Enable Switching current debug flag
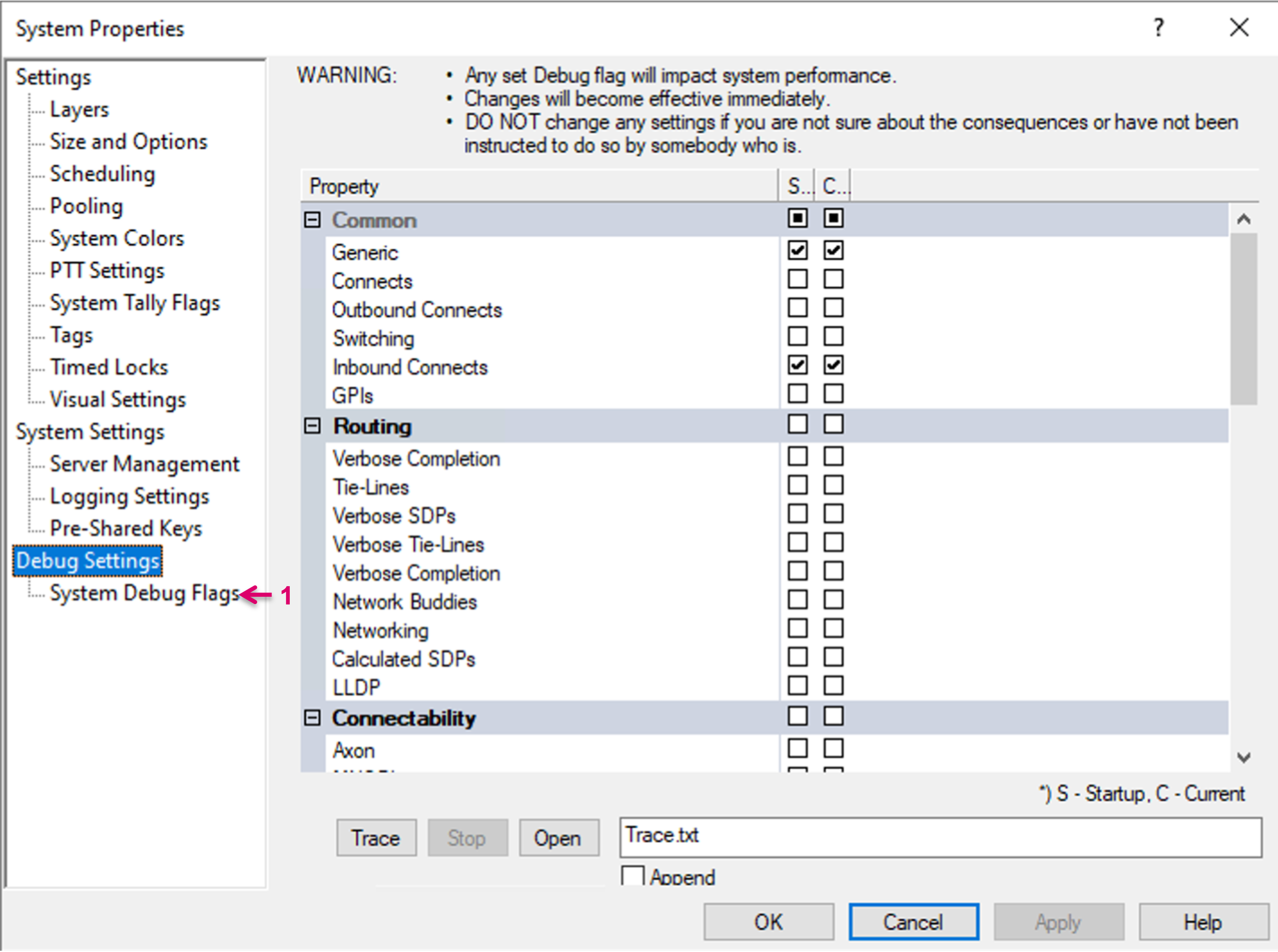Viewport: 1278px width, 952px height. pos(833,337)
